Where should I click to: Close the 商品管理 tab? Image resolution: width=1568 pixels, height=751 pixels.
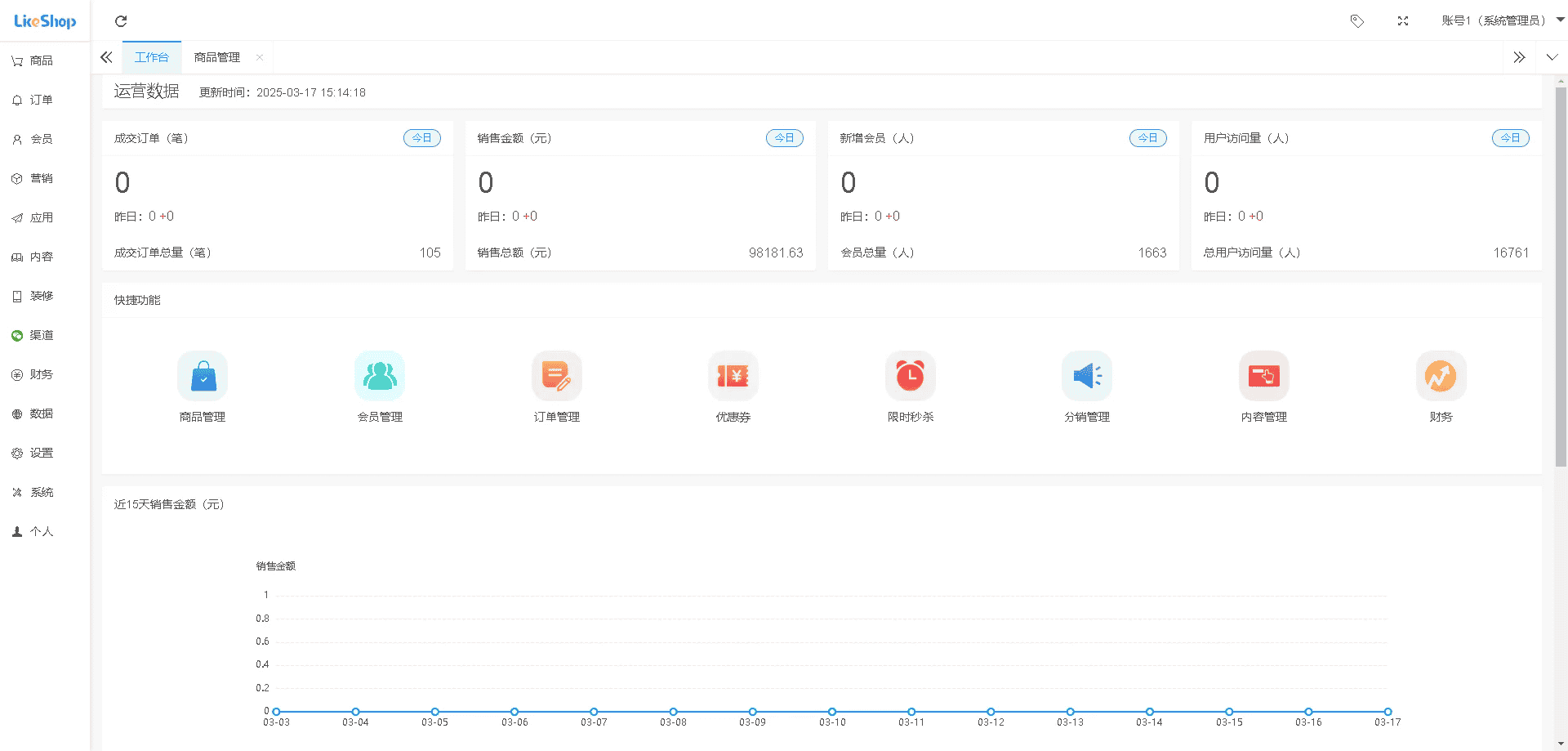(260, 57)
